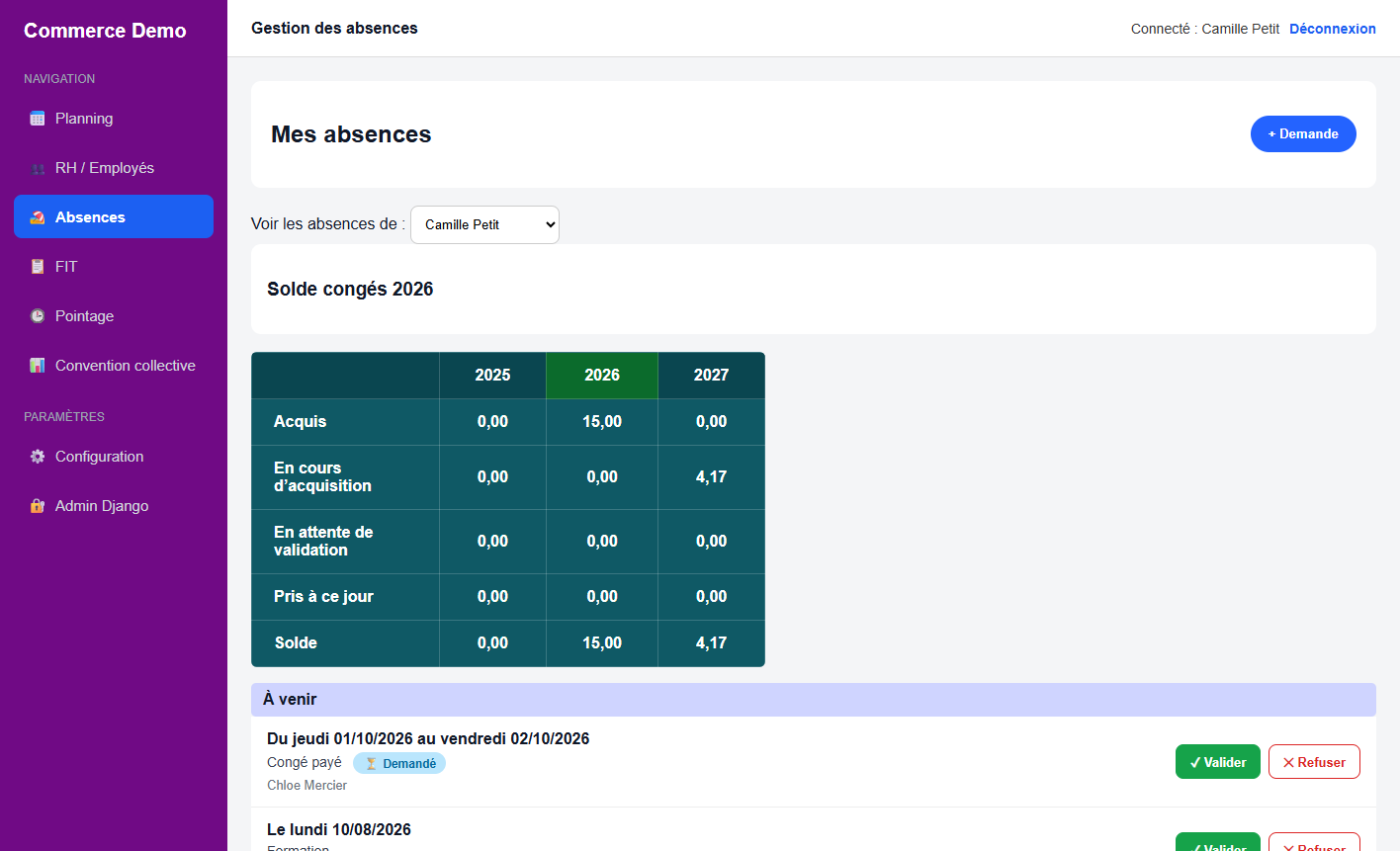This screenshot has height=851, width=1400.
Task: Validate the 01/10/2026 congé payé request
Action: (1218, 762)
